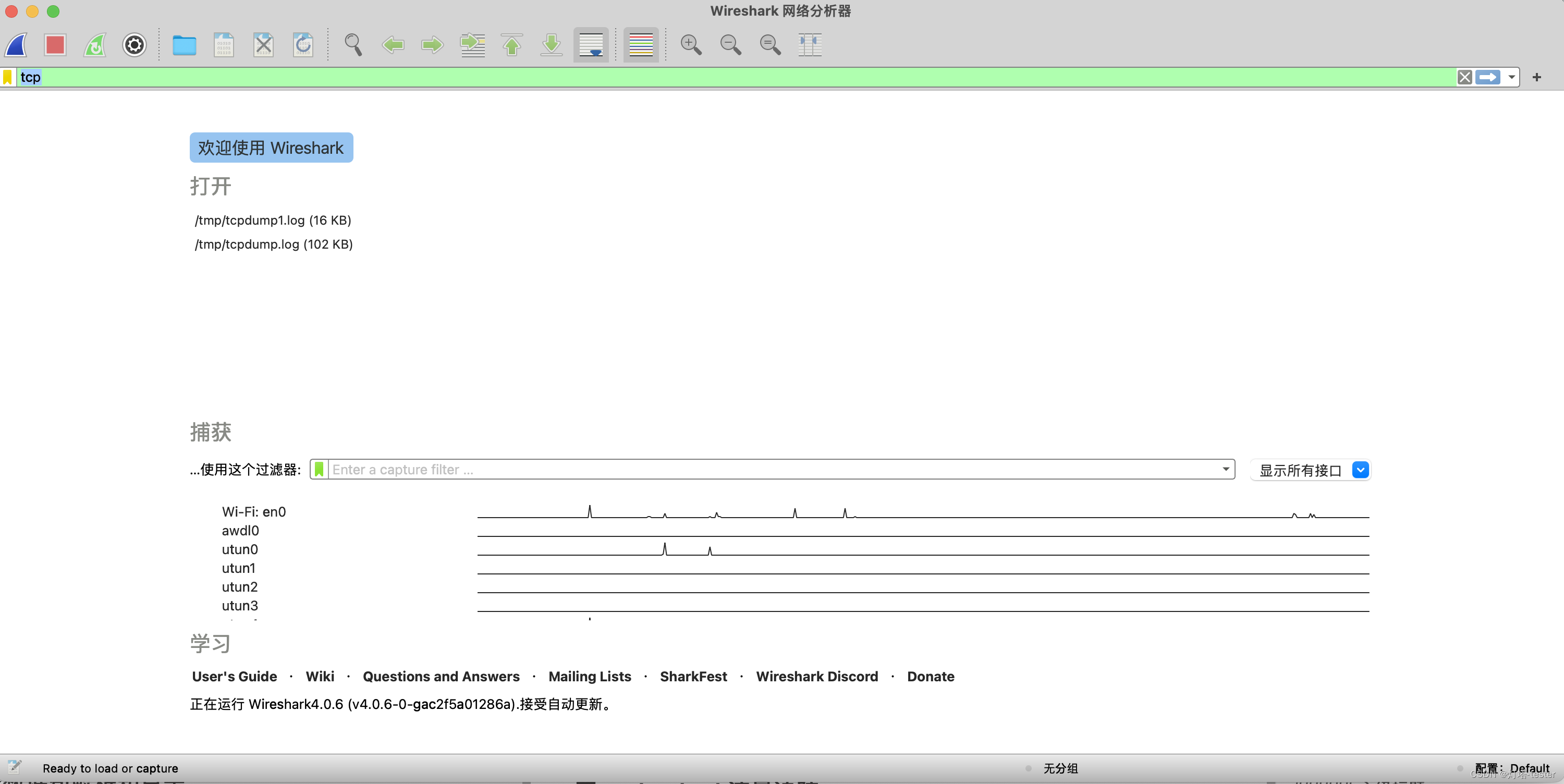This screenshot has height=784, width=1564.
Task: Toggle auto-scroll during live capture
Action: [x=591, y=45]
